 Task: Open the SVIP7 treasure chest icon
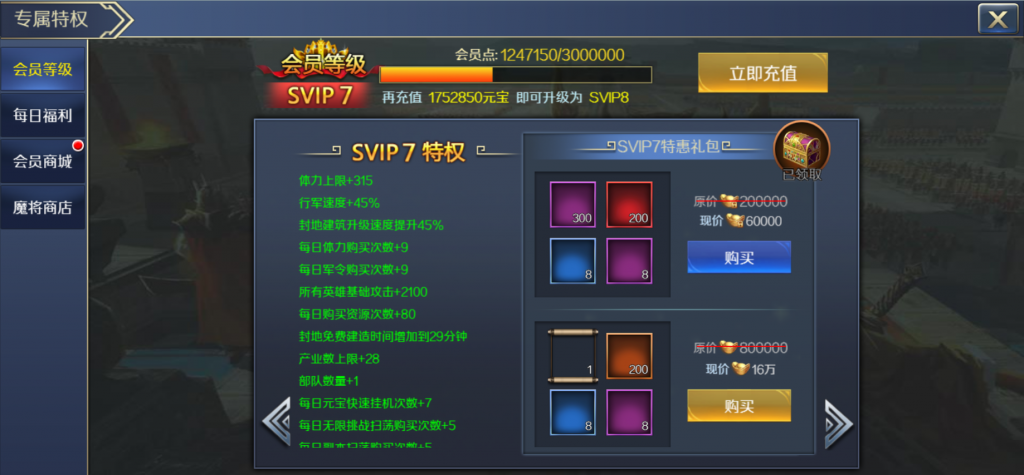[801, 148]
